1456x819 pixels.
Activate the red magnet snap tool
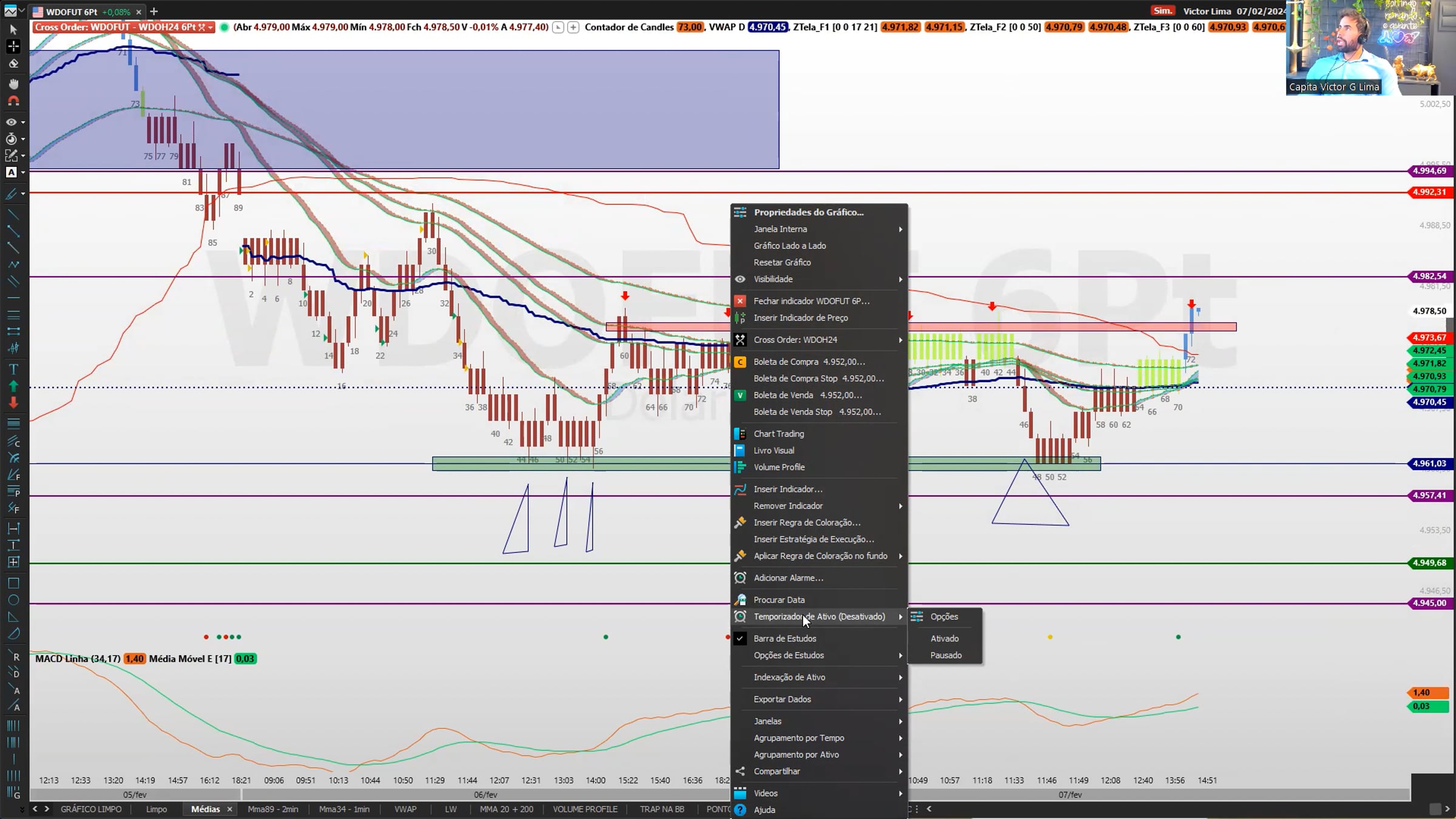point(13,101)
